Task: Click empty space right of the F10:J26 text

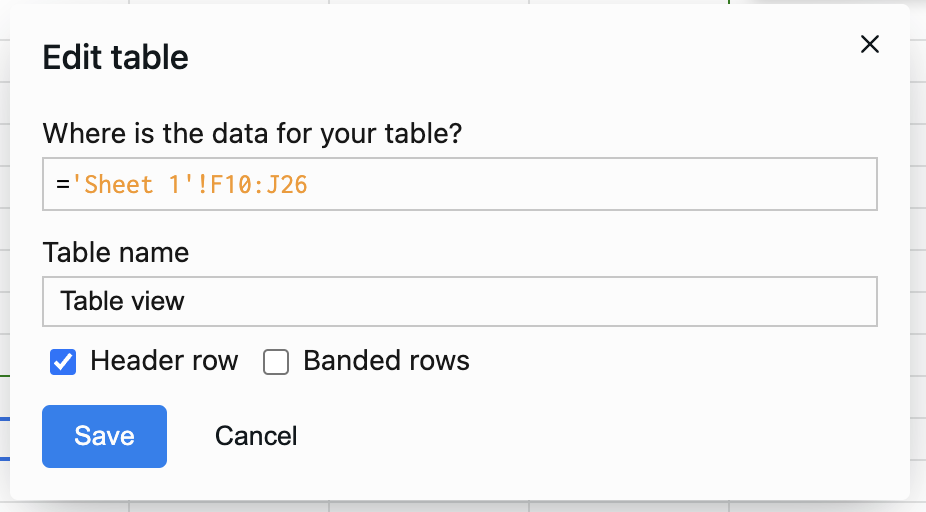Action: 591,184
